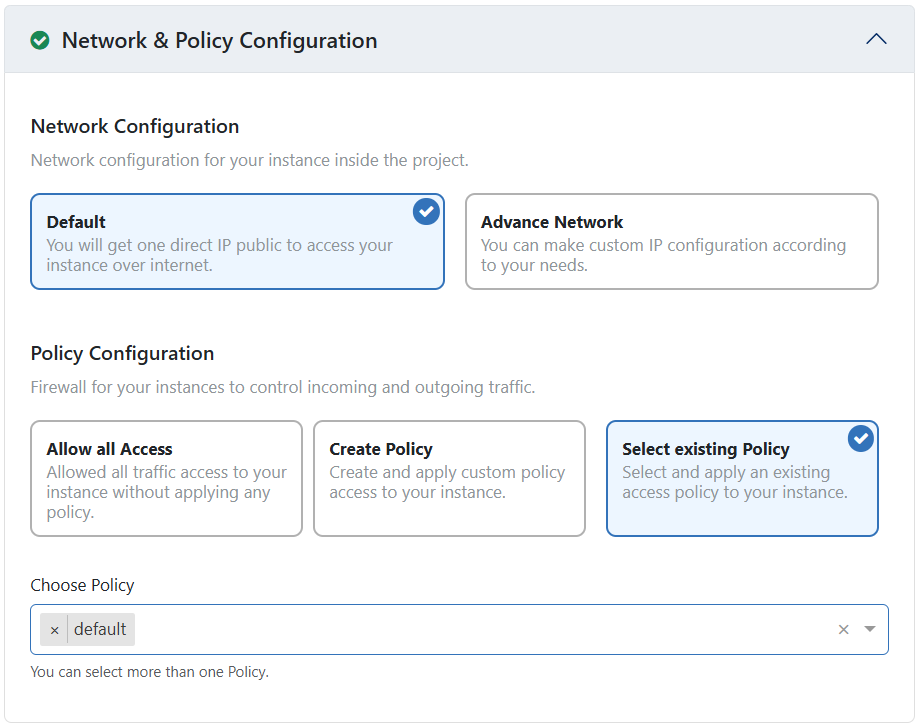This screenshot has height=728, width=921.
Task: Click the Network Configuration section heading
Action: tap(135, 127)
